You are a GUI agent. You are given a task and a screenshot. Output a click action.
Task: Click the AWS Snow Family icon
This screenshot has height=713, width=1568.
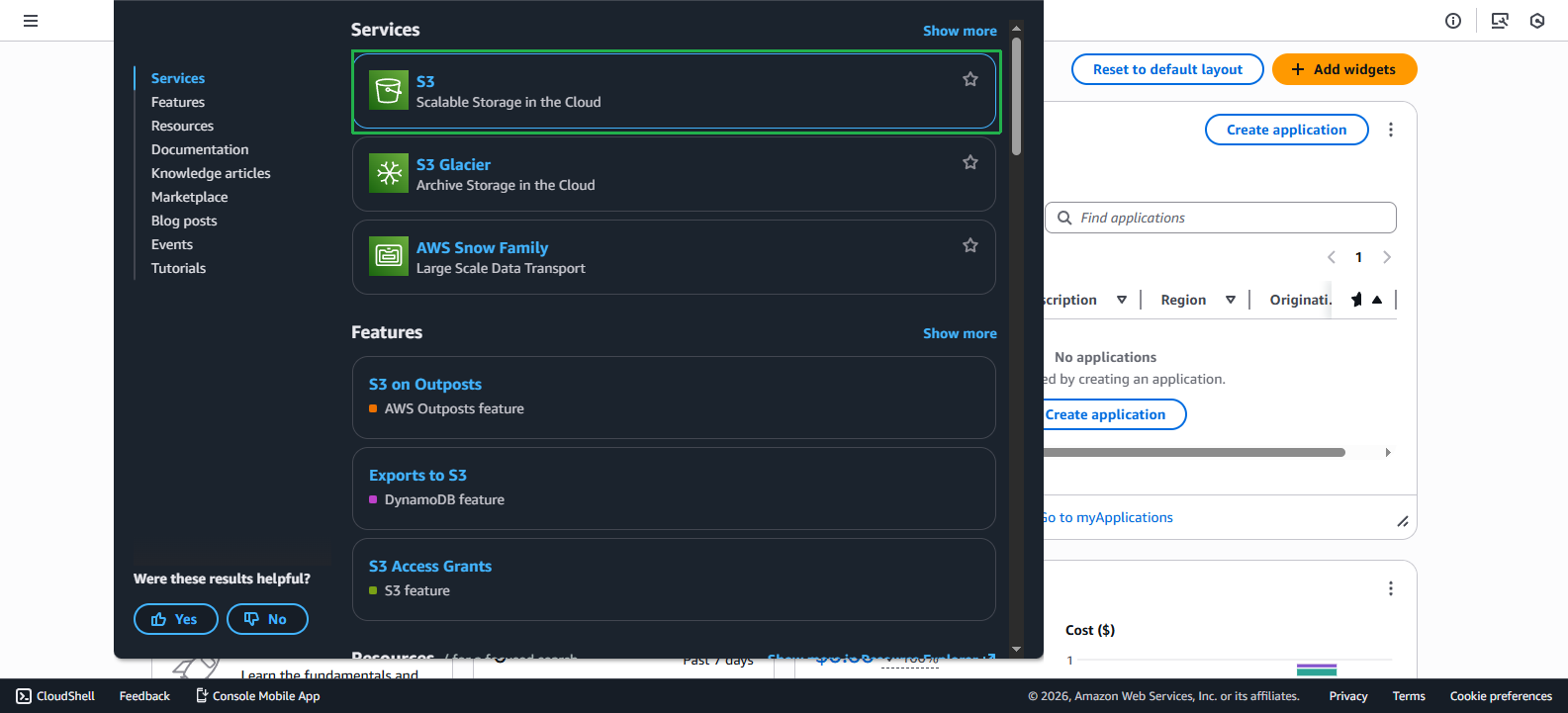coord(389,256)
